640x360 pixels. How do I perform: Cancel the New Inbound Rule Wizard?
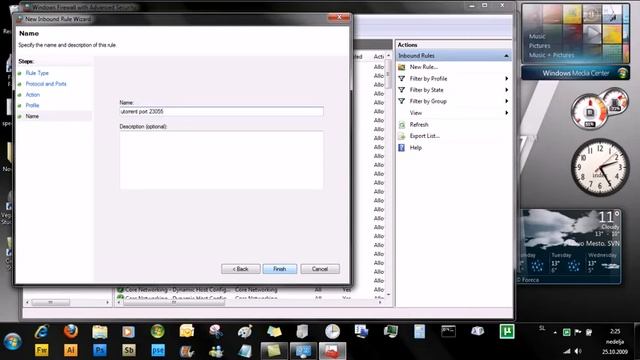320,269
